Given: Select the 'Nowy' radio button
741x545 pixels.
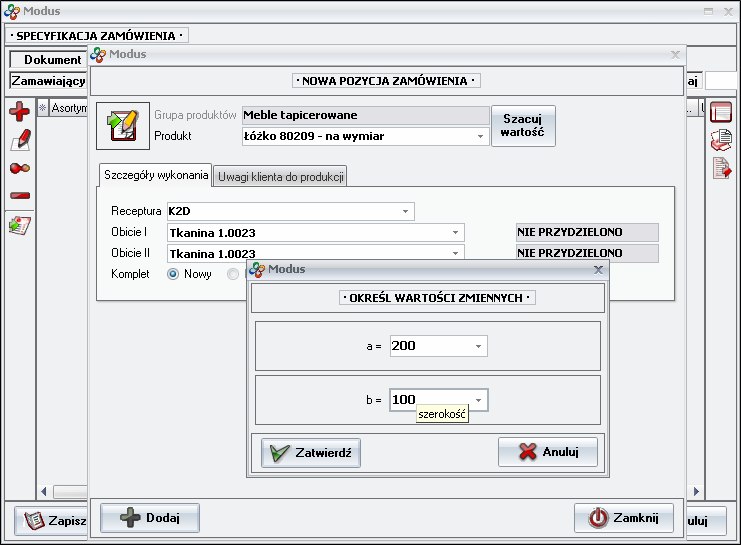Looking at the screenshot, I should [x=173, y=274].
